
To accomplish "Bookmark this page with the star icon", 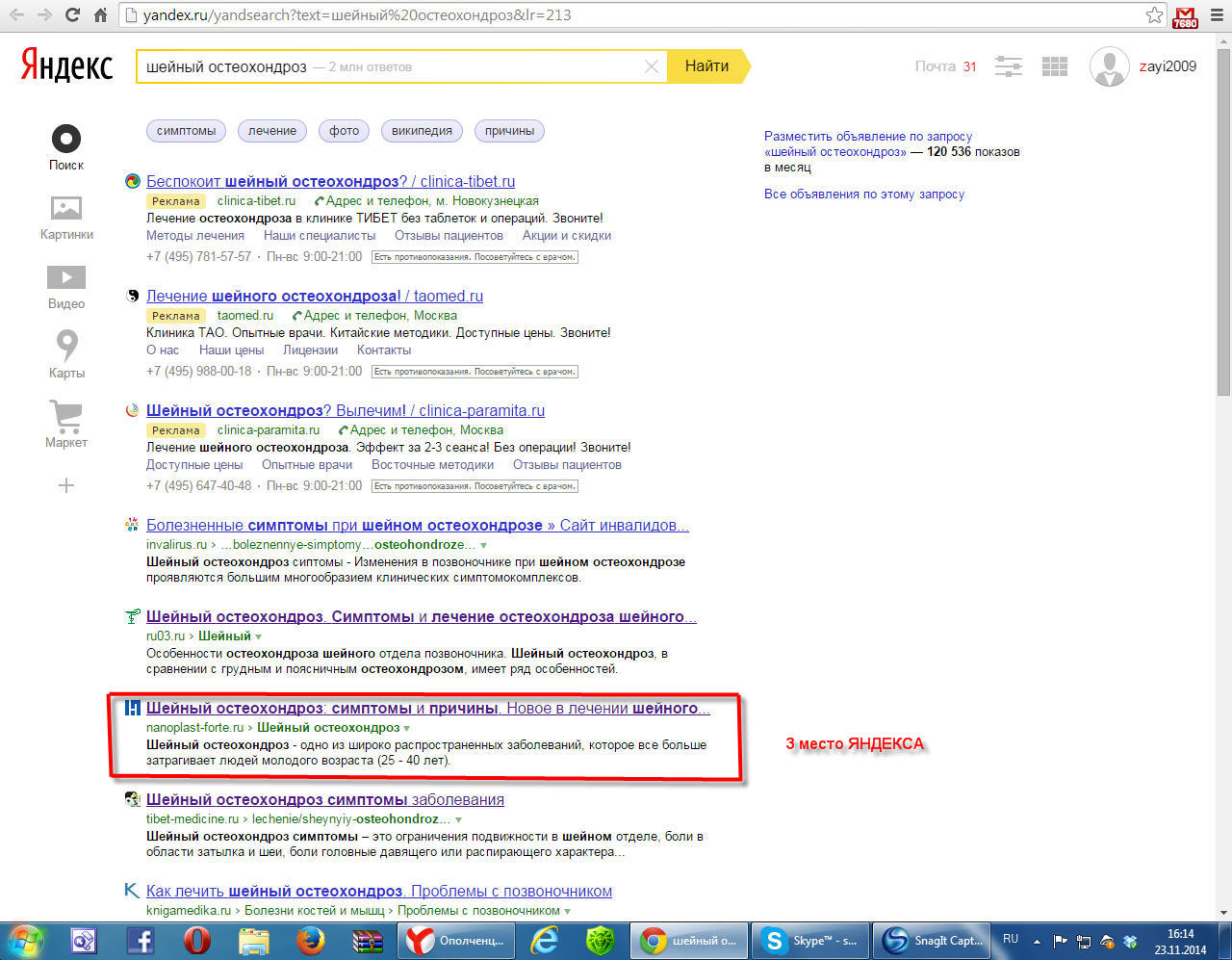I will [x=1154, y=15].
